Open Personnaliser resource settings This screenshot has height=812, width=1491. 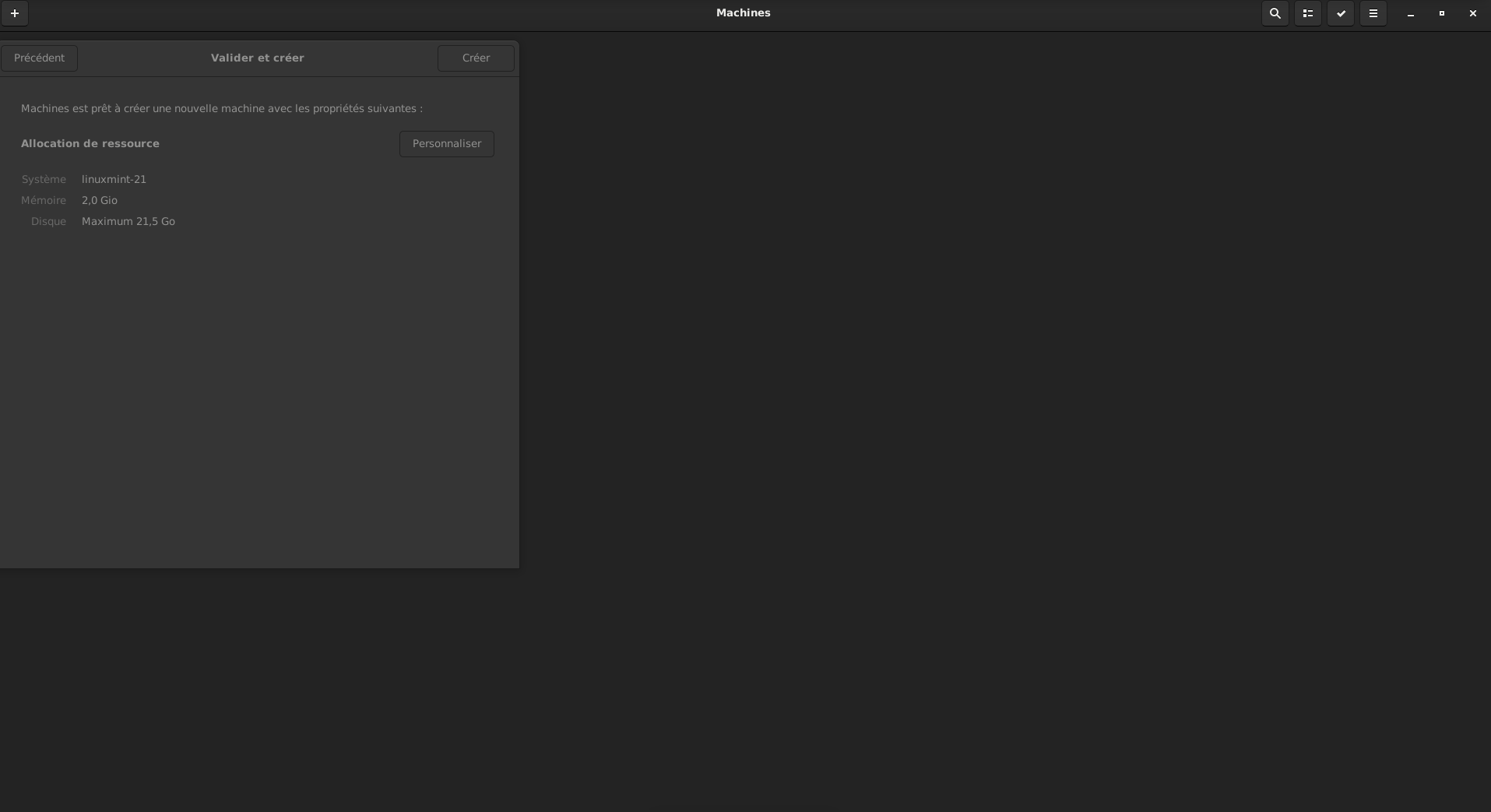pyautogui.click(x=447, y=144)
